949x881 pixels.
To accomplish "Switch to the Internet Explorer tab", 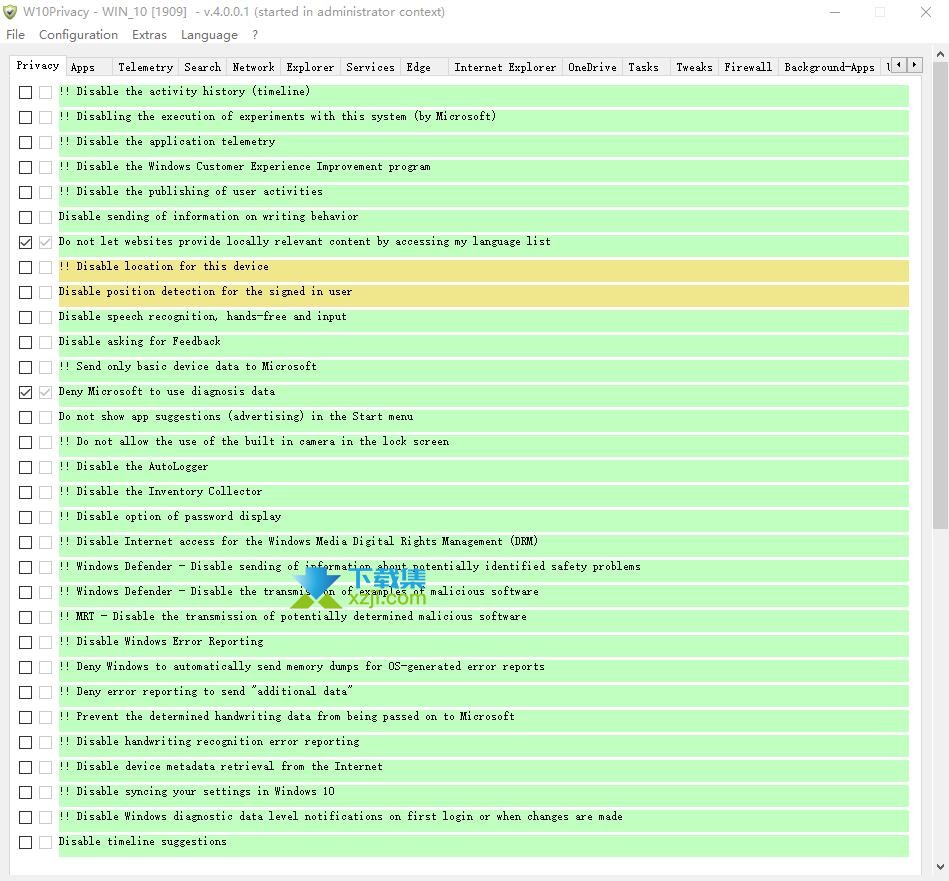I will [505, 67].
